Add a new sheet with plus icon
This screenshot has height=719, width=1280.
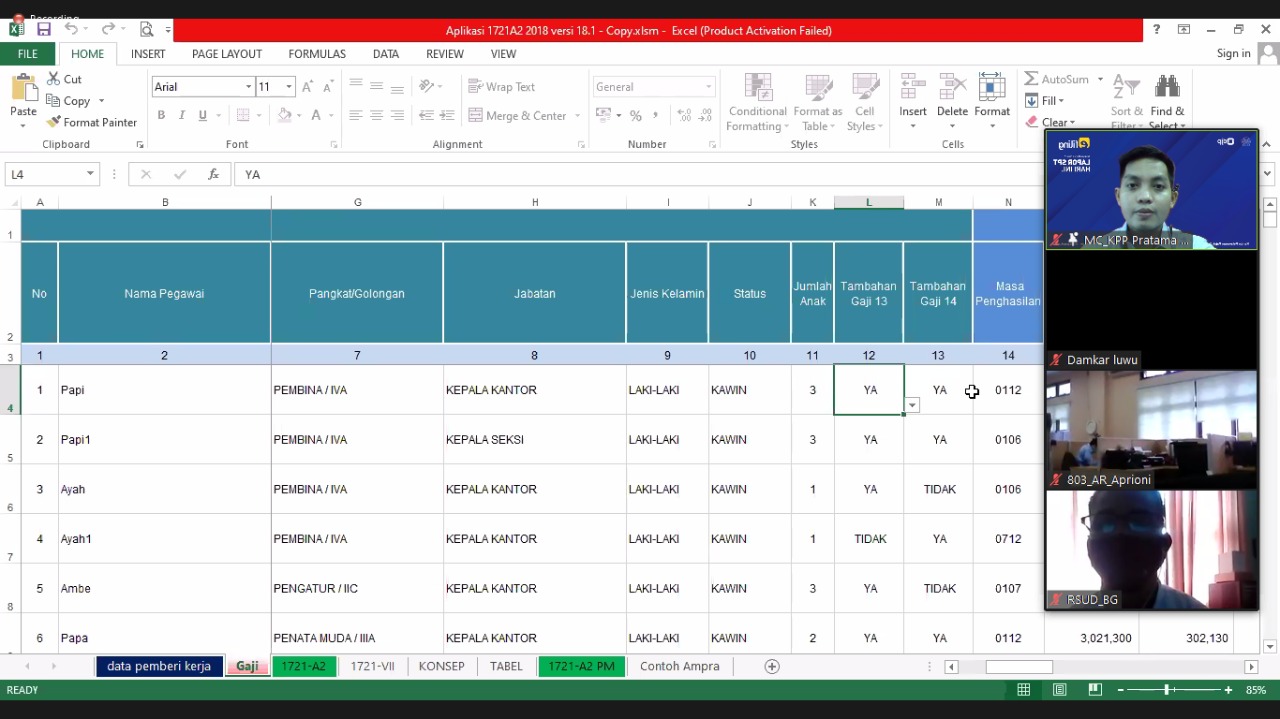(x=771, y=666)
